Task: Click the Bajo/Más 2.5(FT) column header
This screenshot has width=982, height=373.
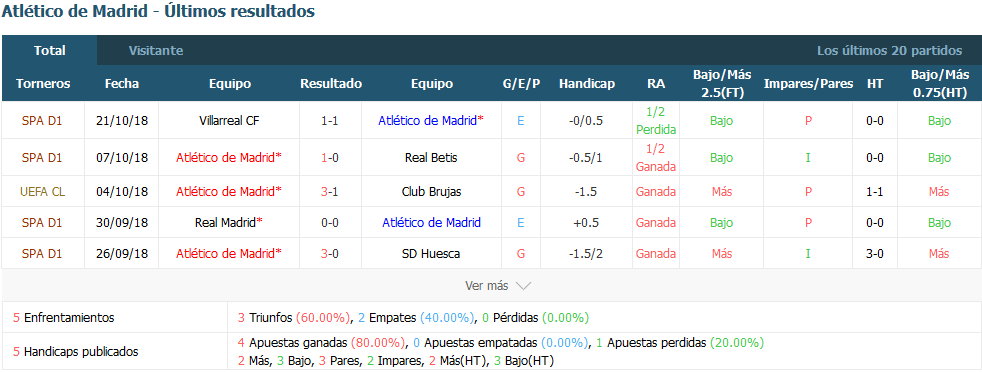Action: pos(722,84)
